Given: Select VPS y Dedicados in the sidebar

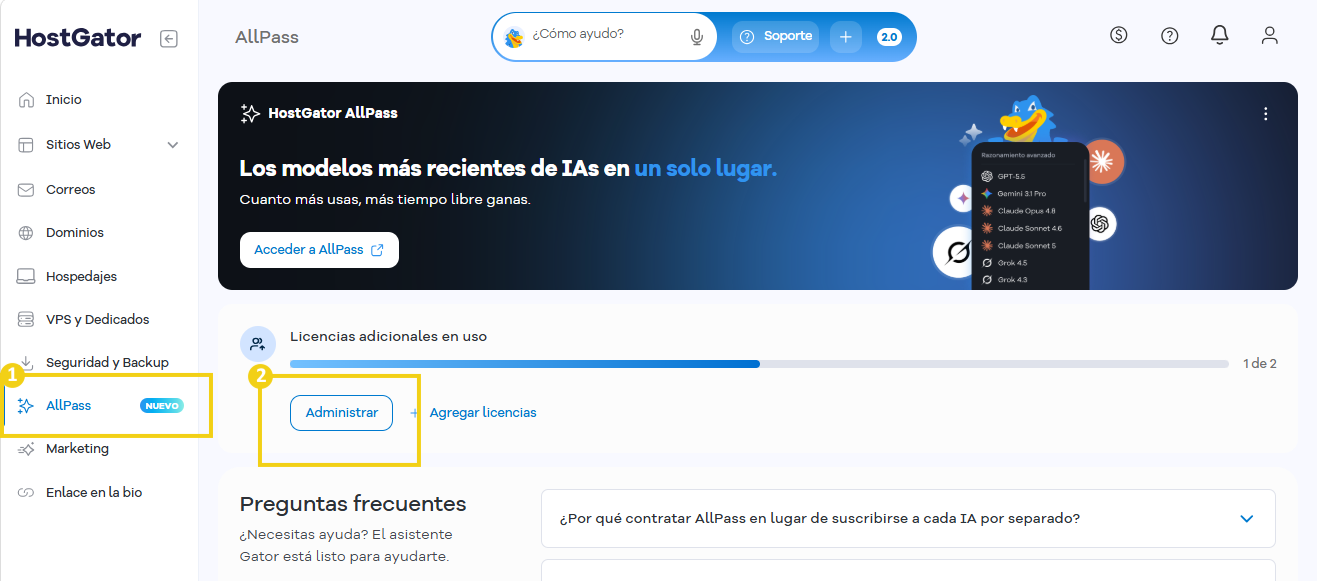Looking at the screenshot, I should pos(99,320).
